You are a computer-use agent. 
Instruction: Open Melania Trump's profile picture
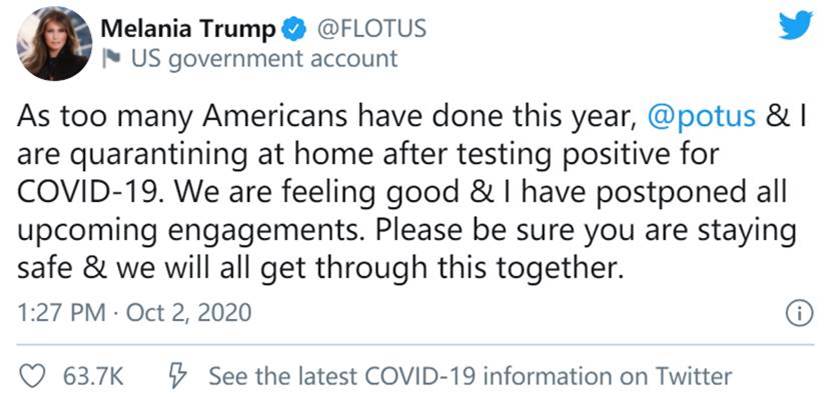pyautogui.click(x=54, y=43)
